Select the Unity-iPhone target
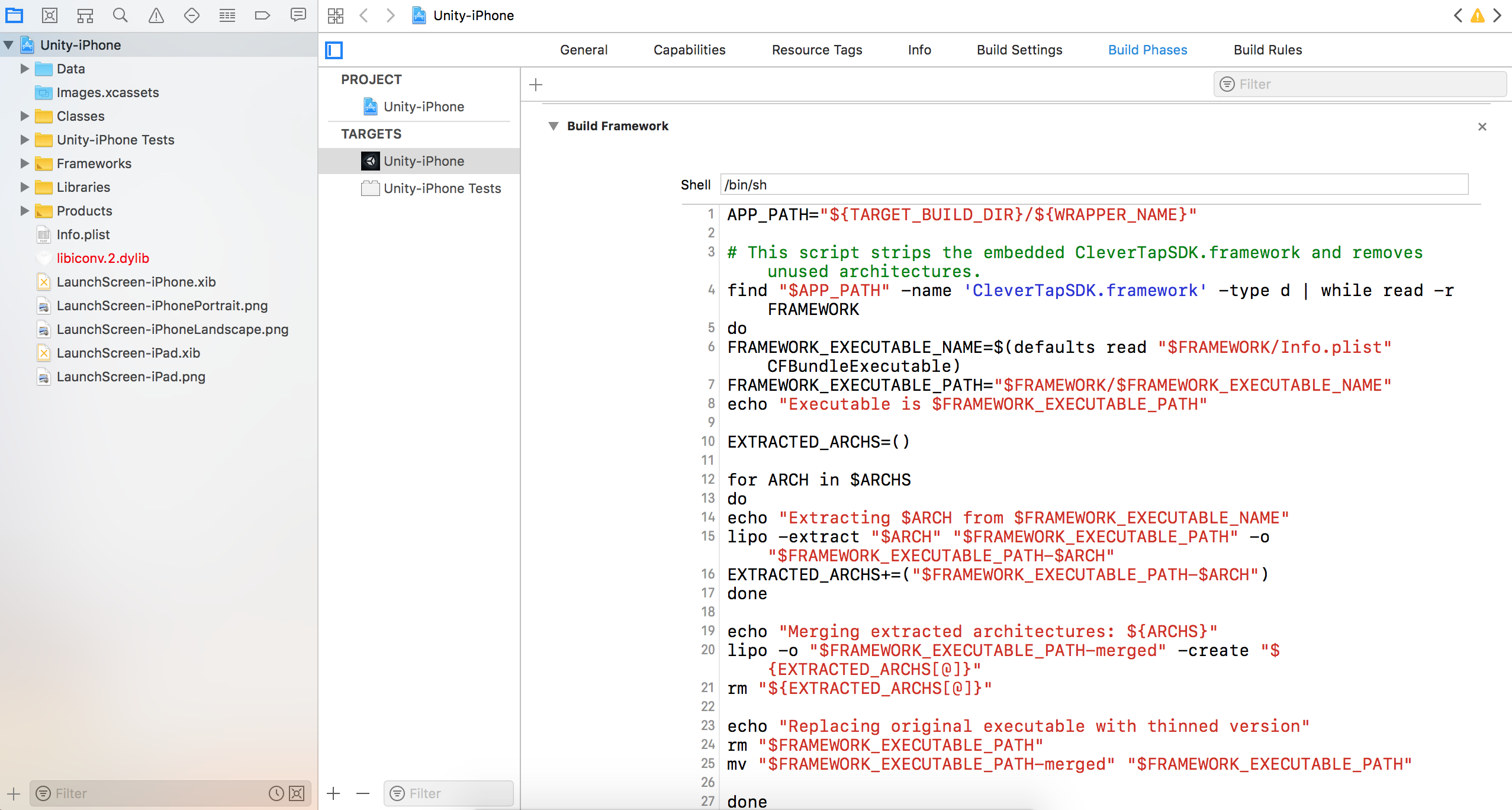Viewport: 1512px width, 810px height. coord(419,161)
